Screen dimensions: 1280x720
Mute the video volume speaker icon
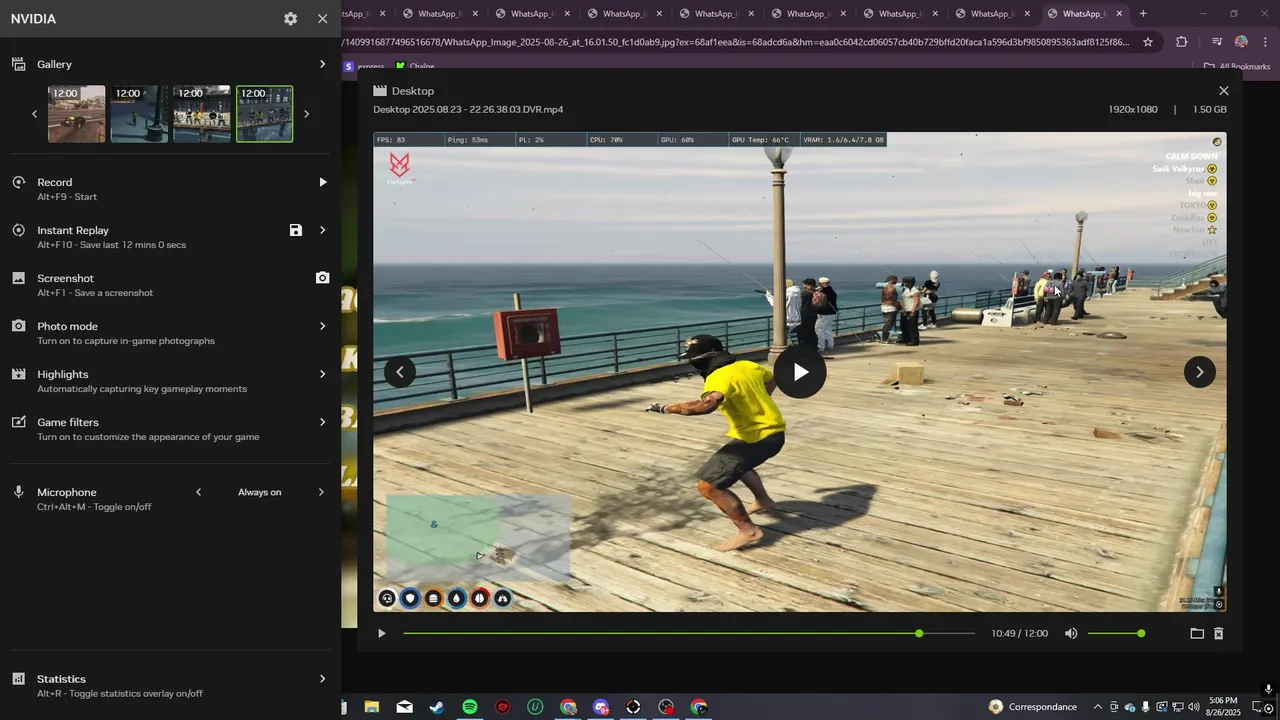point(1071,633)
